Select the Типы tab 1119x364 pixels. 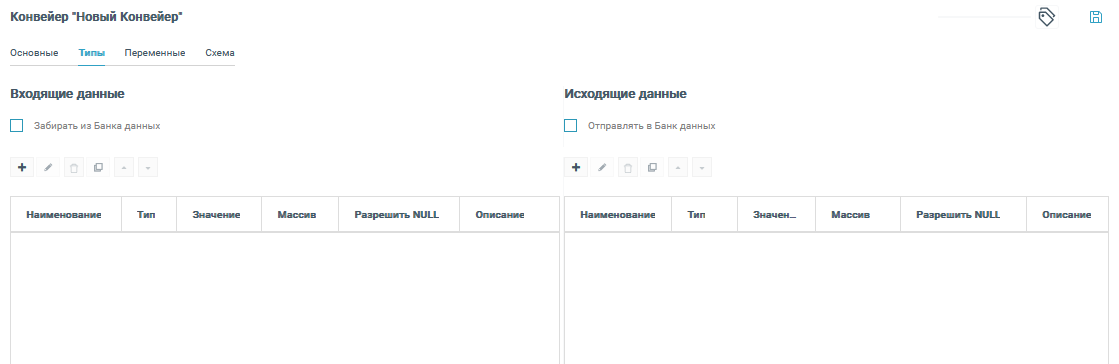(x=91, y=54)
